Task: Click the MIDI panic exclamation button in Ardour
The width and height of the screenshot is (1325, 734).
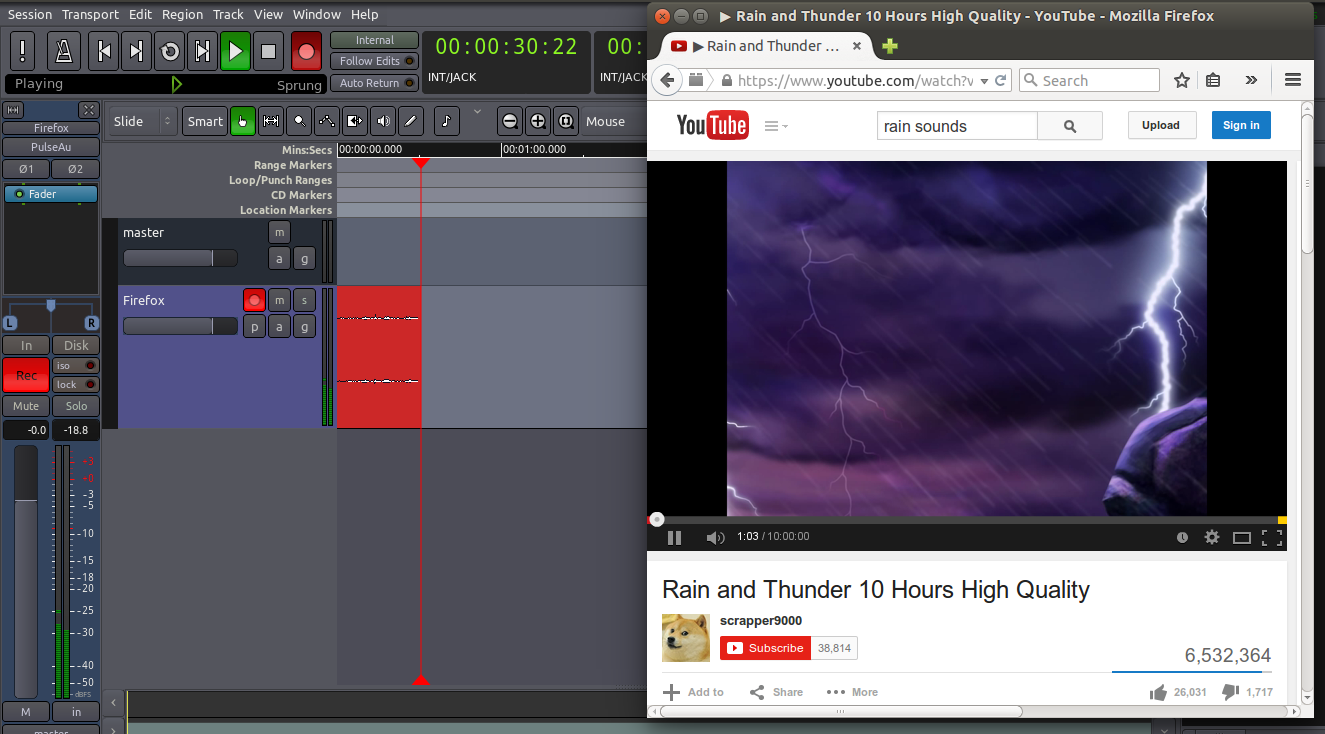Action: click(x=23, y=50)
